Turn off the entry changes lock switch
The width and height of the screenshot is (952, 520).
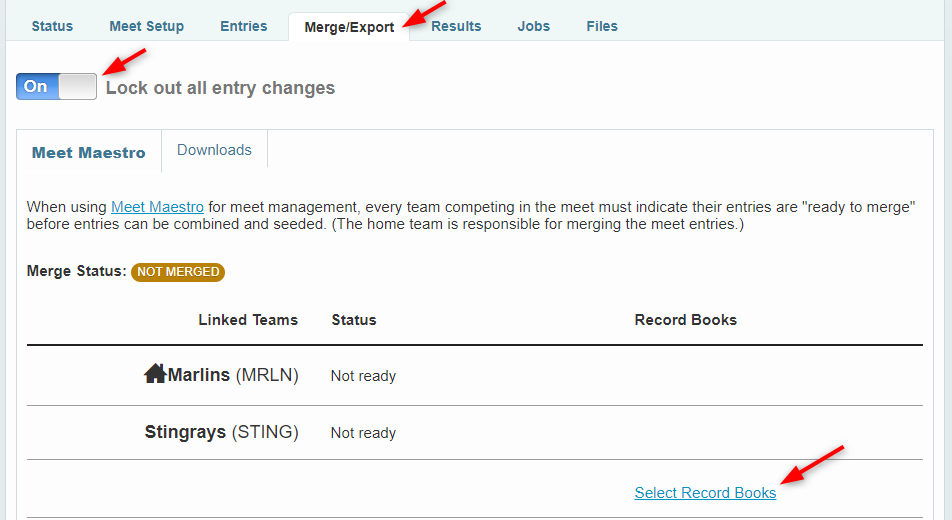tap(56, 87)
